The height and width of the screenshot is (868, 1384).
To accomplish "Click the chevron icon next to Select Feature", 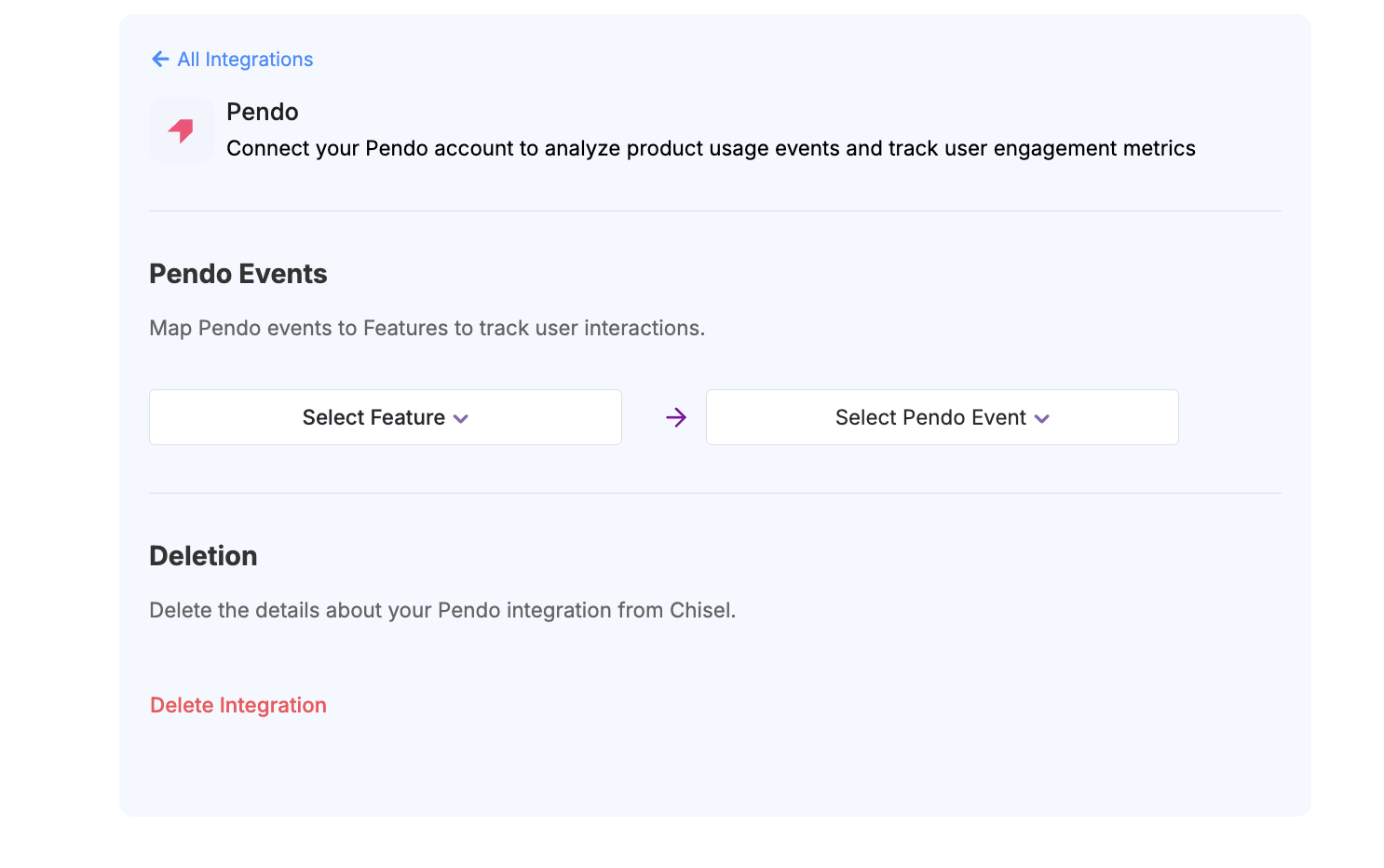I will pos(461,419).
